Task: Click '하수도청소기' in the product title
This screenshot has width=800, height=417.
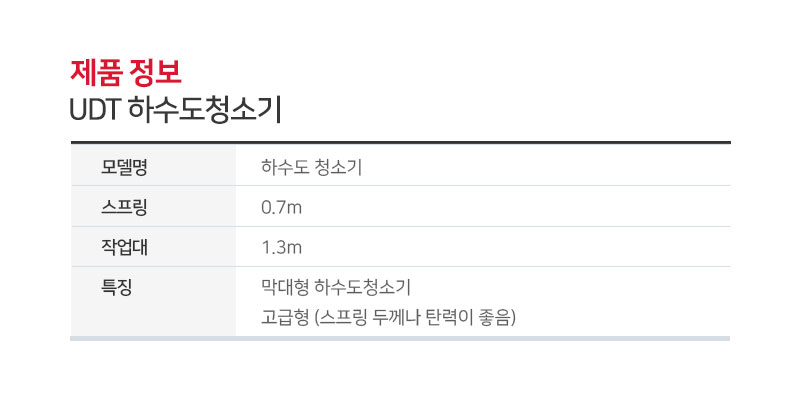Action: click(205, 110)
